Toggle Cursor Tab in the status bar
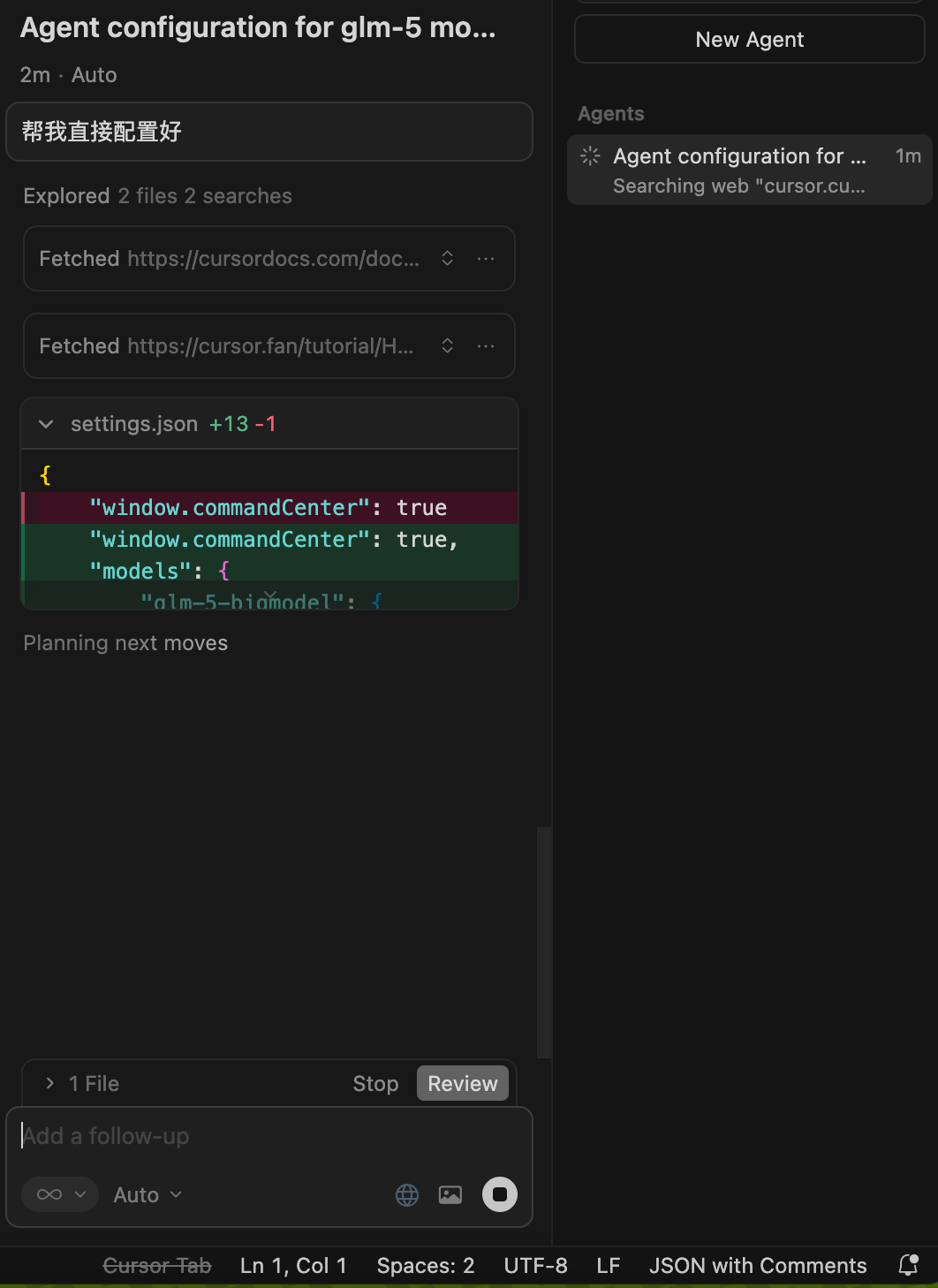Viewport: 938px width, 1288px height. [x=157, y=1265]
